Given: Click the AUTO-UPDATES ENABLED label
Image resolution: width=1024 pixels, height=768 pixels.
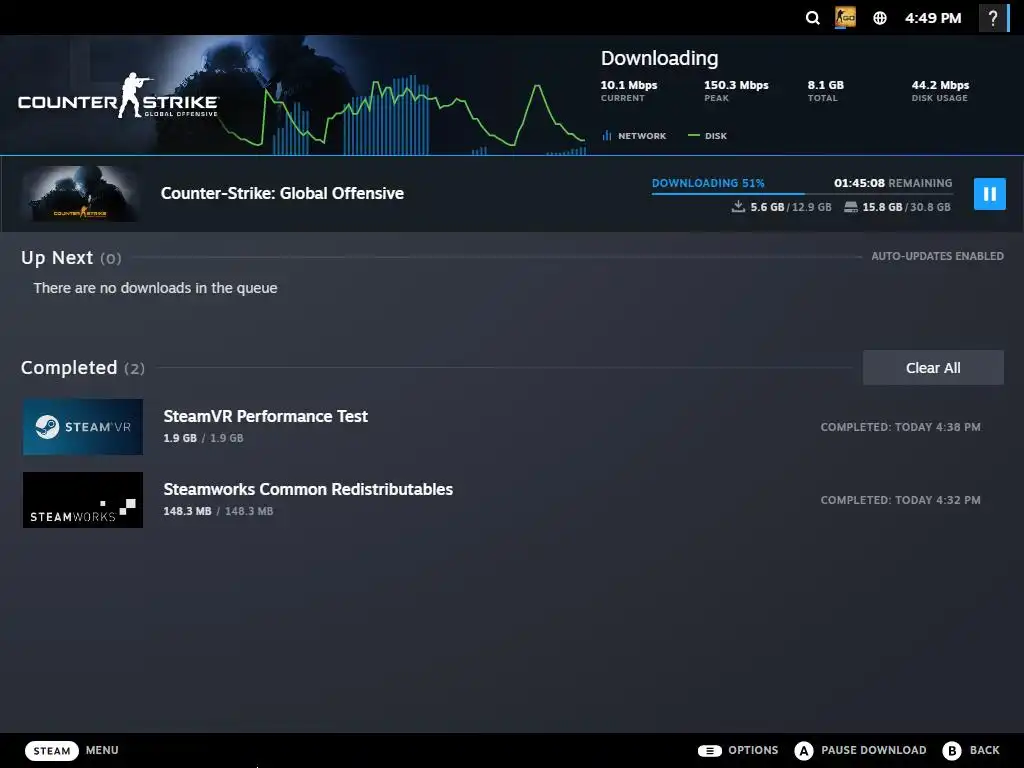Looking at the screenshot, I should 937,256.
